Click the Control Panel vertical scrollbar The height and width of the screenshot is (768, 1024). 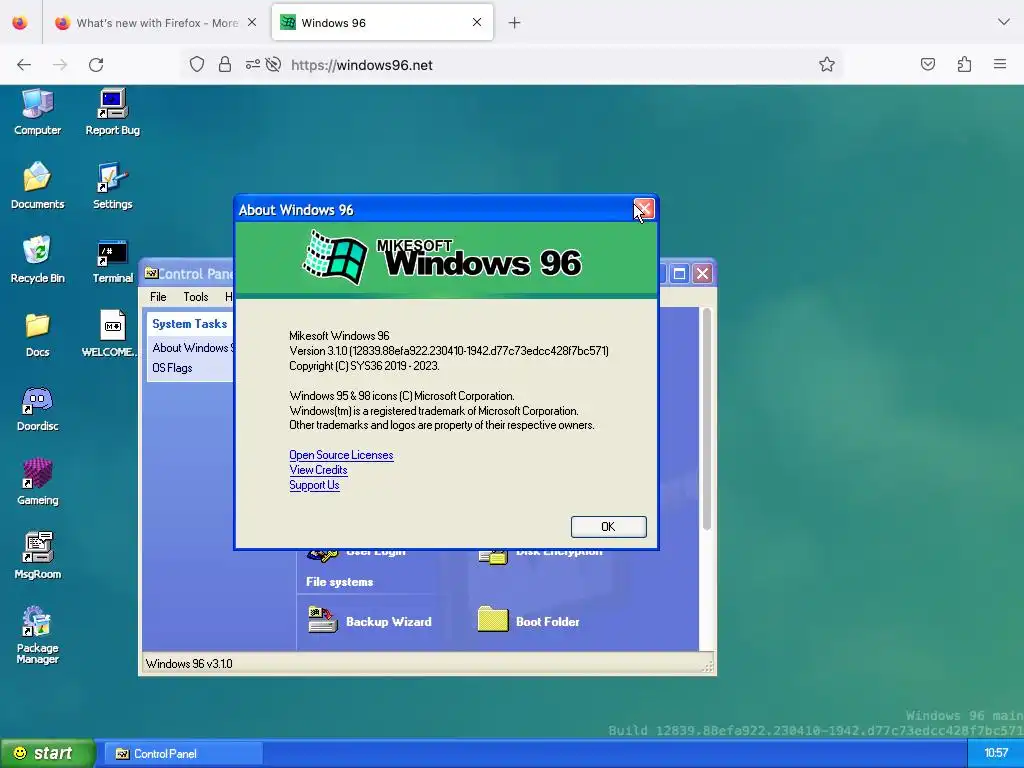(x=706, y=418)
